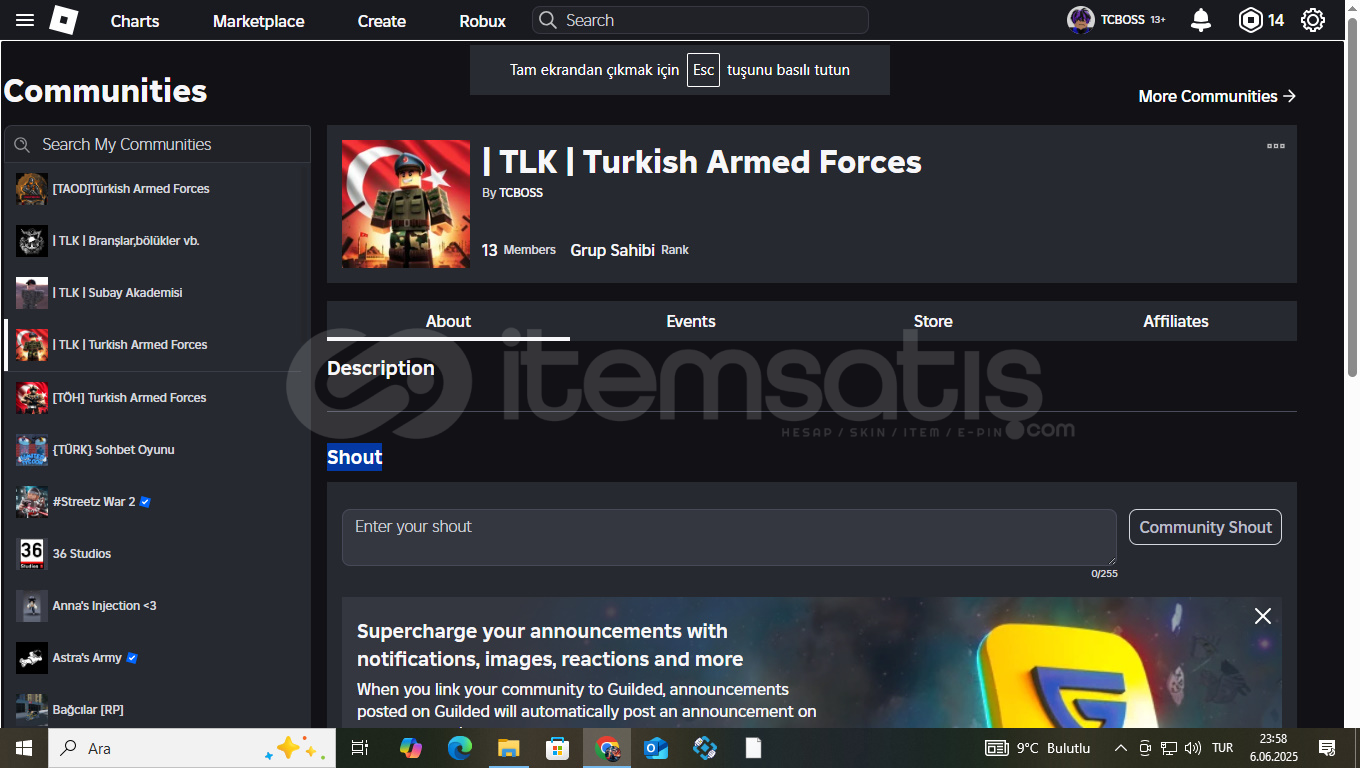Open Marketplace in top navigation

[259, 21]
